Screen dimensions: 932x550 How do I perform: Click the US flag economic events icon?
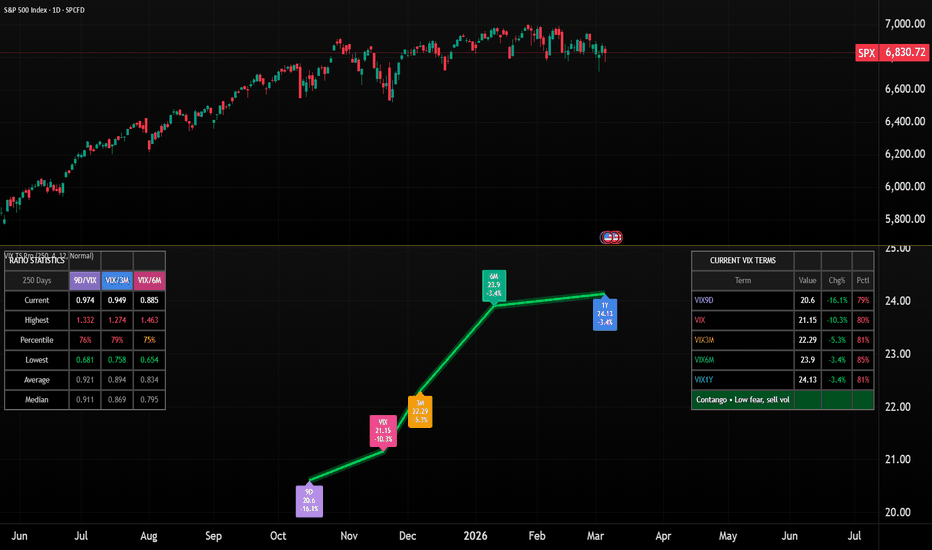pyautogui.click(x=610, y=237)
